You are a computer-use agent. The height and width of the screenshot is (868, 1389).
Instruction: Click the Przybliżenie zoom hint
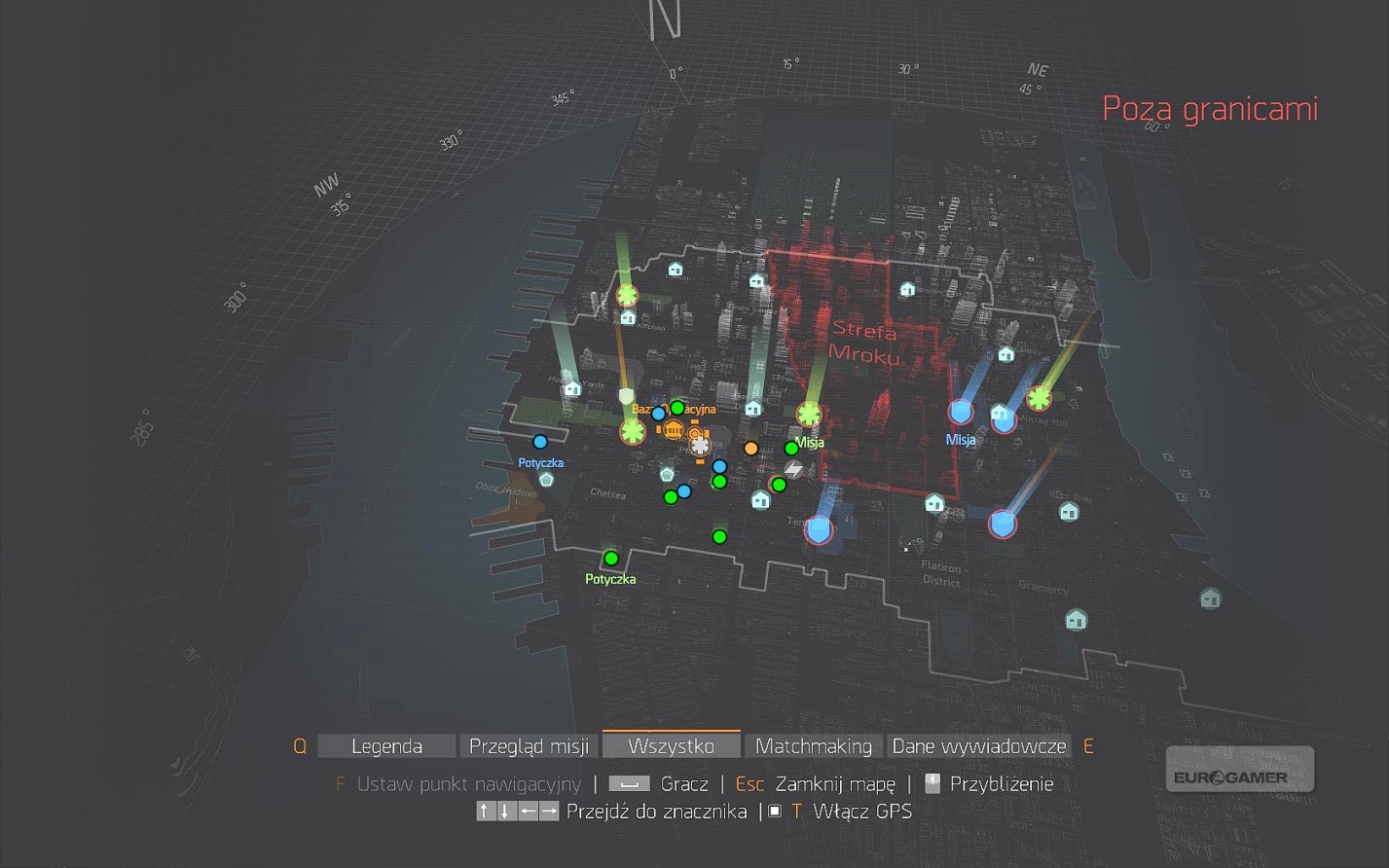(x=1002, y=784)
